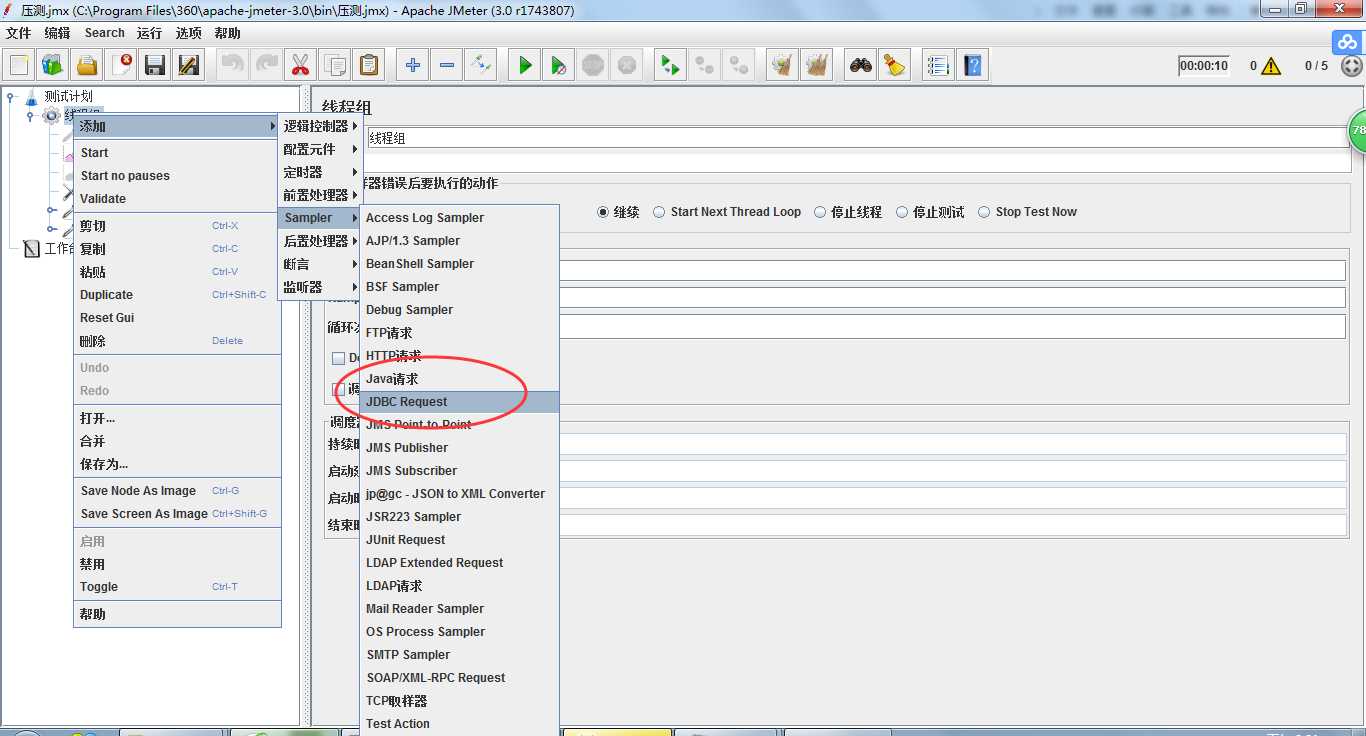Choose Reset Gui in context menu
The height and width of the screenshot is (736, 1366).
click(177, 318)
